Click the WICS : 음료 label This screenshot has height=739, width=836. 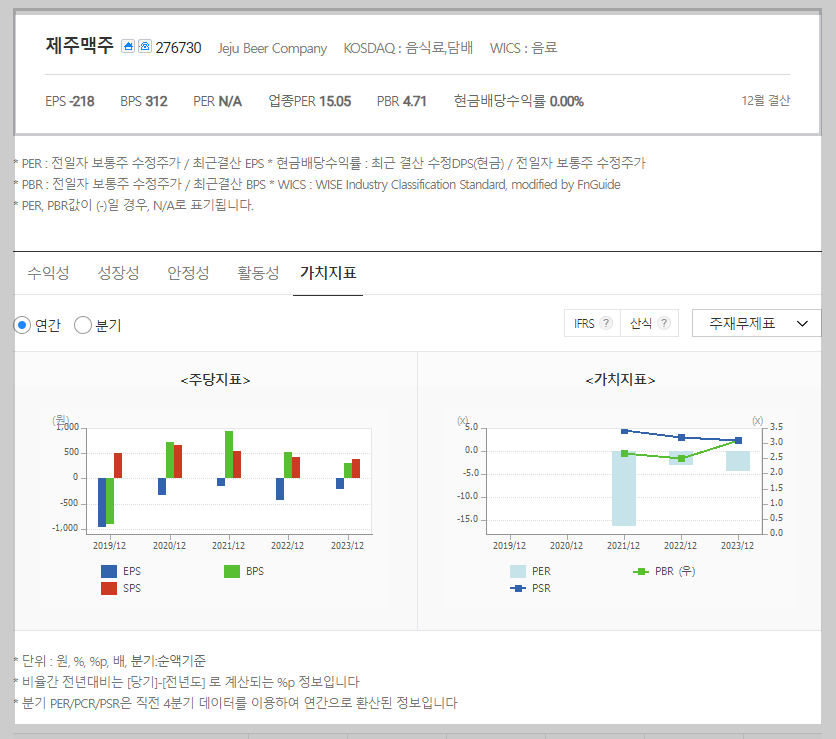coord(524,48)
